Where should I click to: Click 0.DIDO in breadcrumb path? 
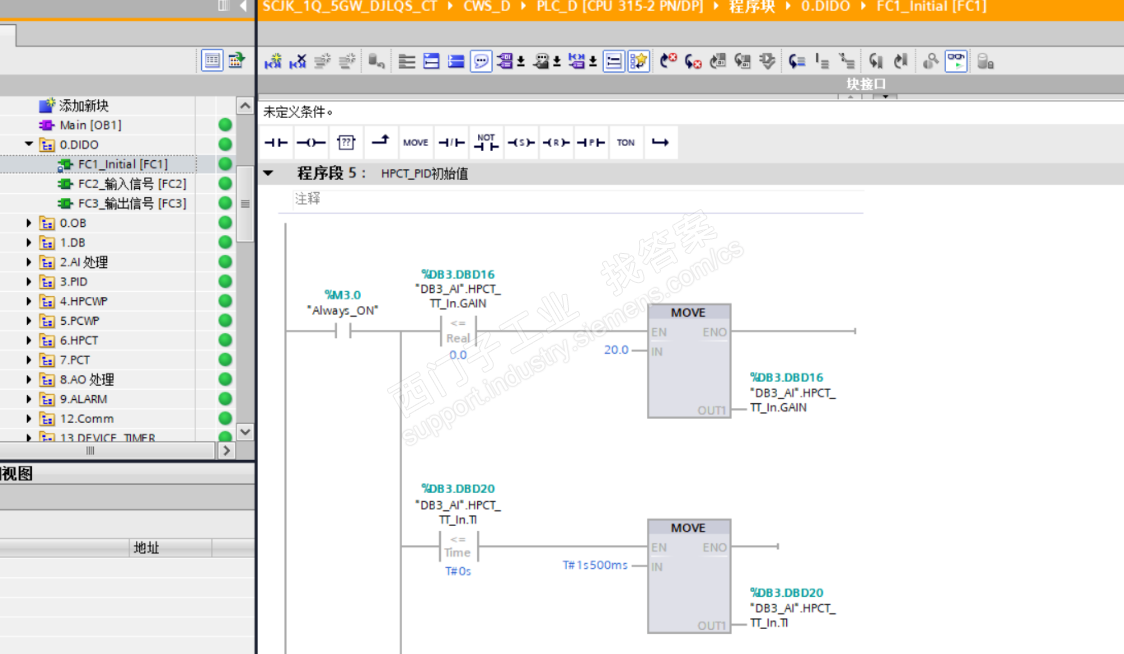825,6
